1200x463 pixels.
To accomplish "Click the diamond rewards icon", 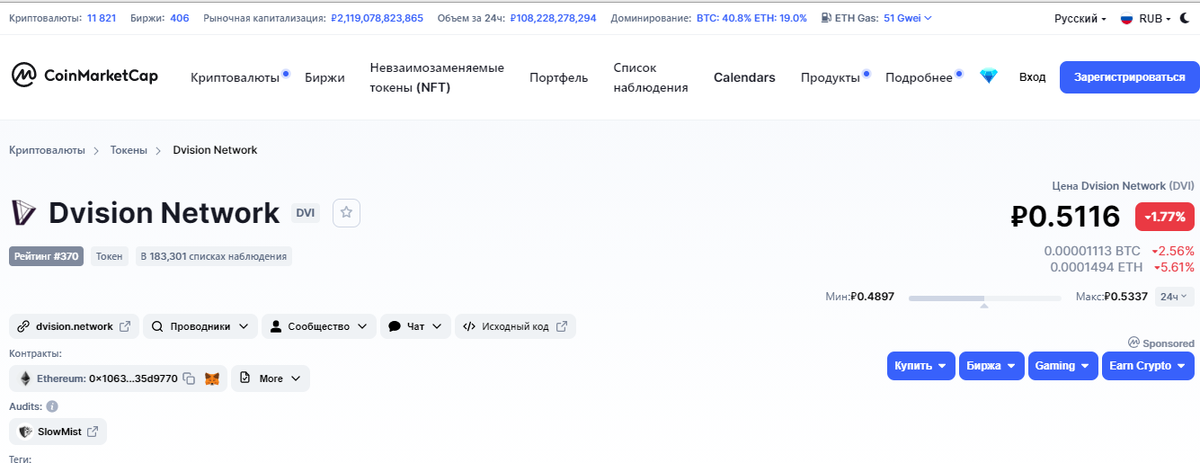I will coord(988,77).
